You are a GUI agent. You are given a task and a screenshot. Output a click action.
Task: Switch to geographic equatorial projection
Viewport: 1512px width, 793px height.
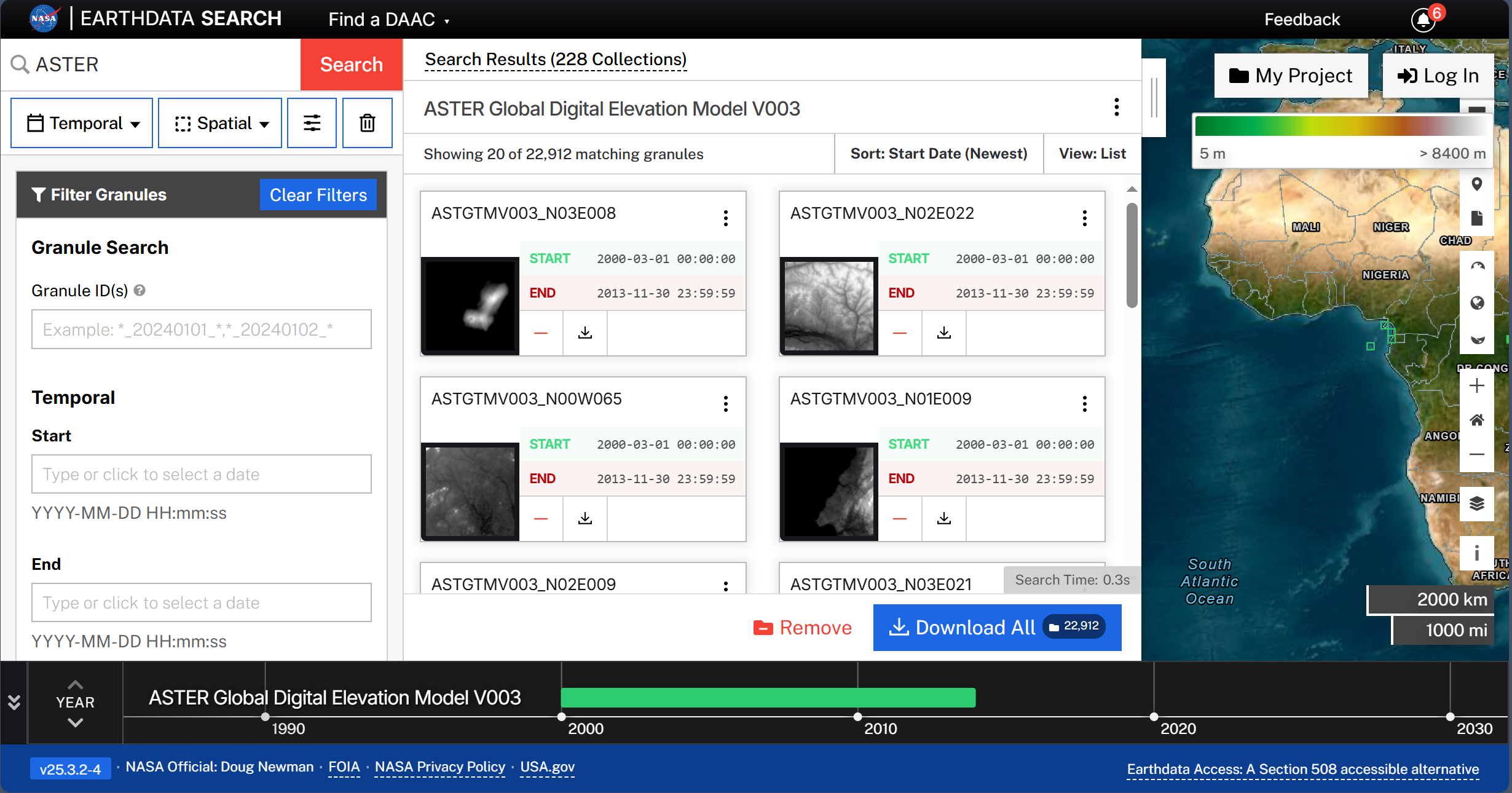1476,302
